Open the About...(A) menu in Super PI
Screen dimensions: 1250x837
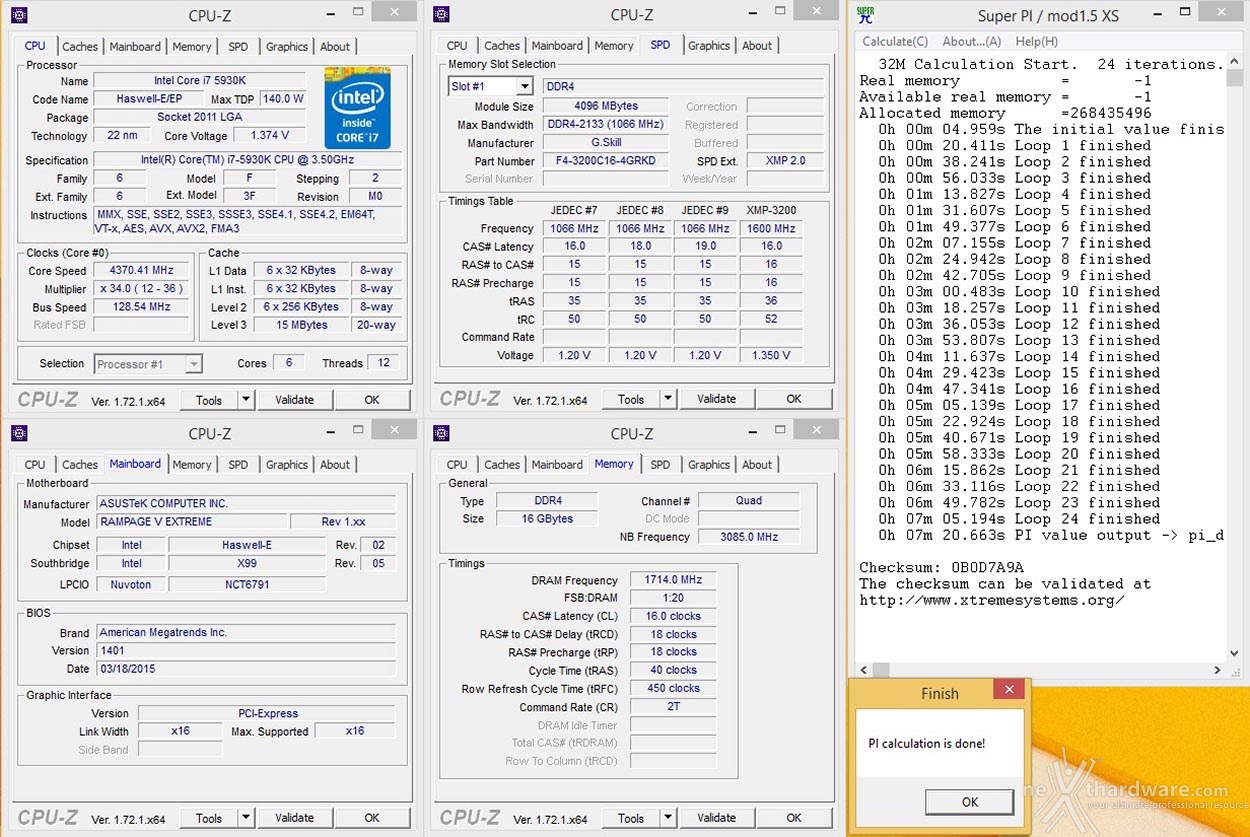(x=971, y=41)
